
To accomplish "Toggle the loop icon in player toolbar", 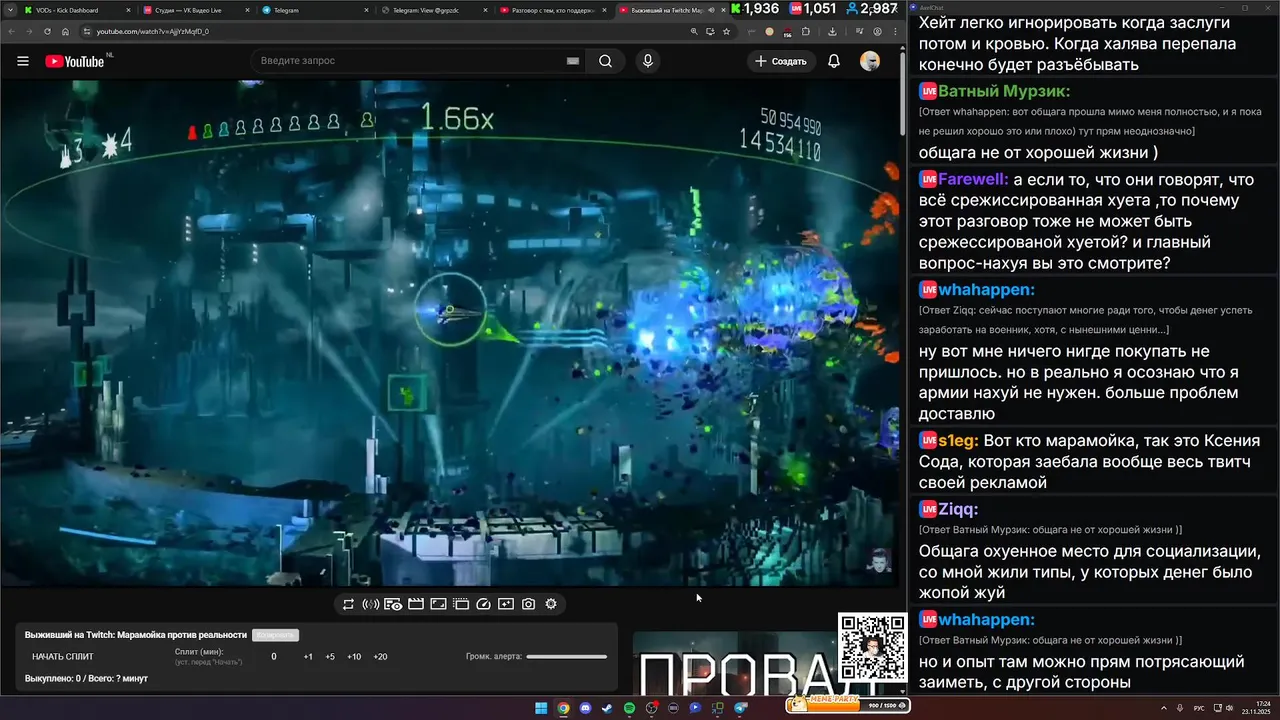I will [348, 604].
